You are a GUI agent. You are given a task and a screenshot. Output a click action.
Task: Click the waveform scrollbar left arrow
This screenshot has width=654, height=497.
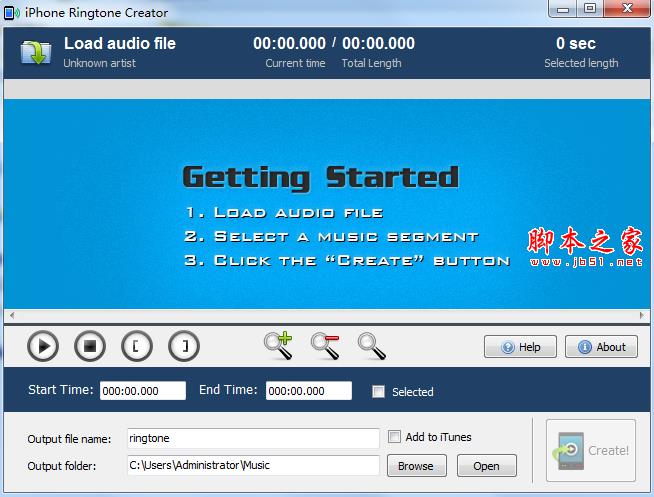click(x=12, y=316)
